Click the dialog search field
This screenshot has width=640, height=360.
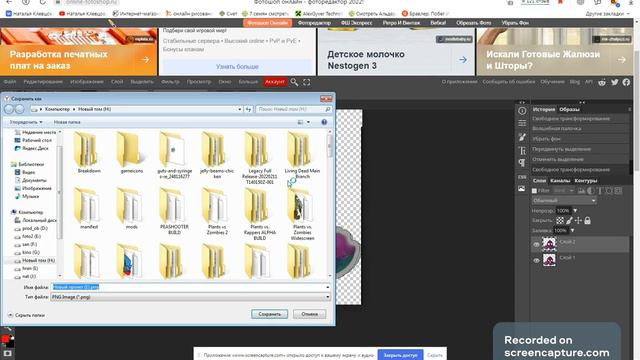[293, 109]
